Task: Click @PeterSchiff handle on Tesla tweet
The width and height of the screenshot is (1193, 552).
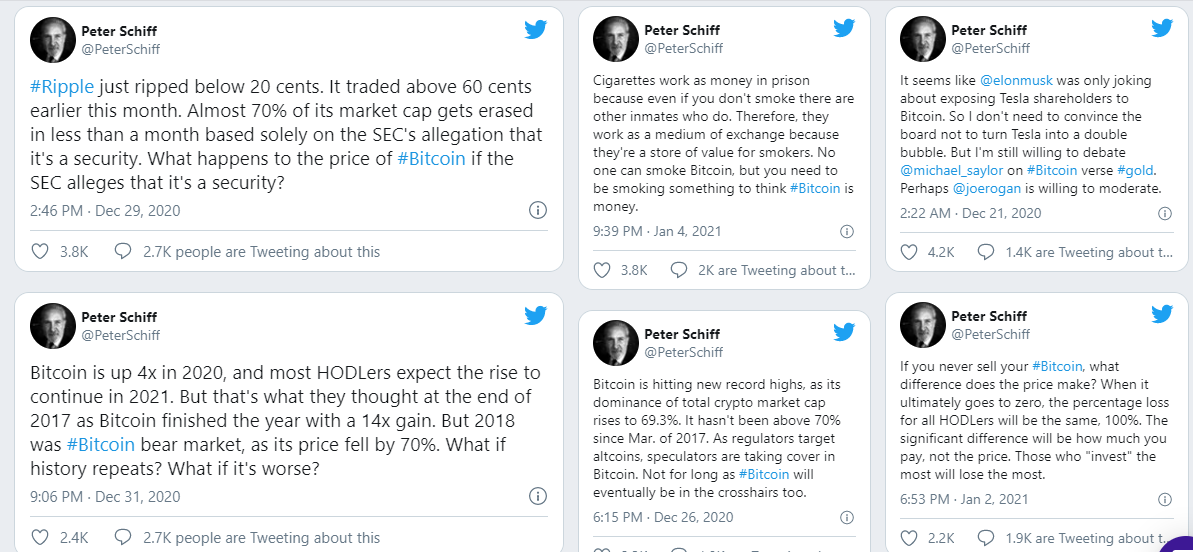Action: tap(990, 48)
